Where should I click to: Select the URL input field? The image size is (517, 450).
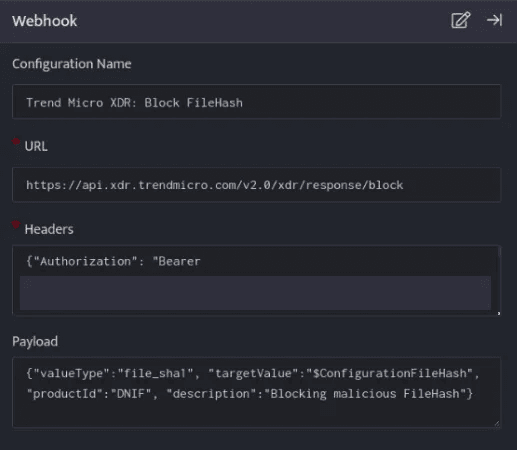pyautogui.click(x=256, y=185)
